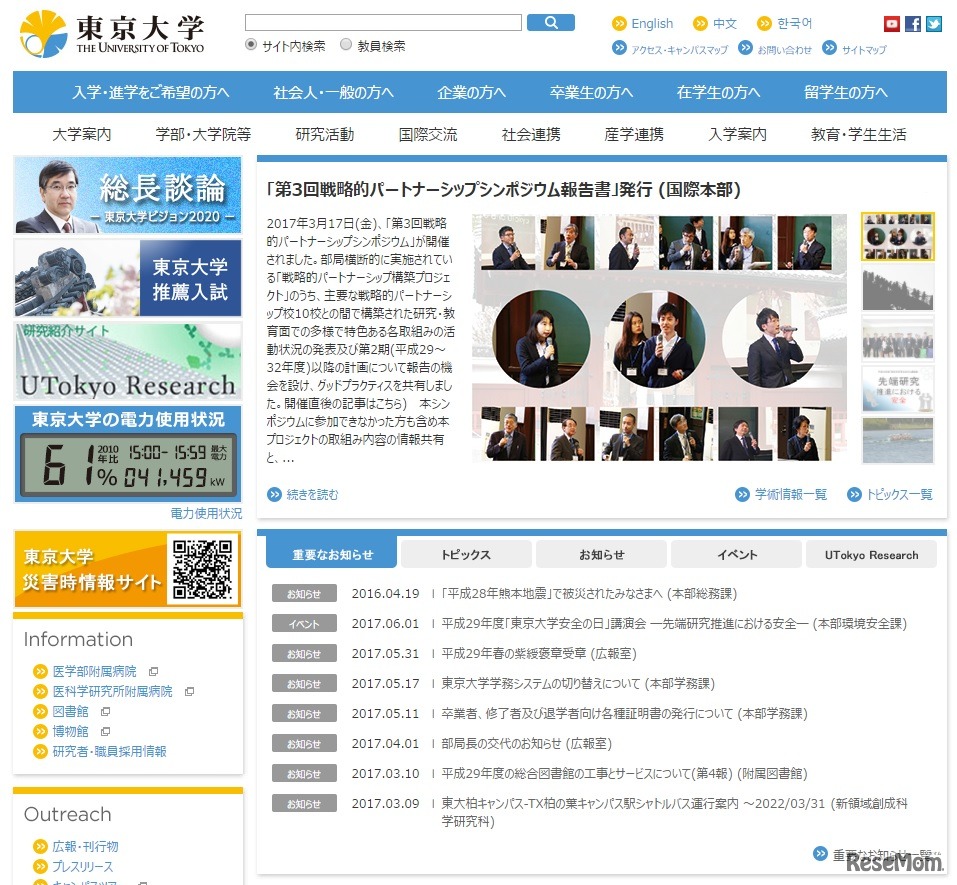Open 研究者・職員採用情報 link

coord(109,751)
